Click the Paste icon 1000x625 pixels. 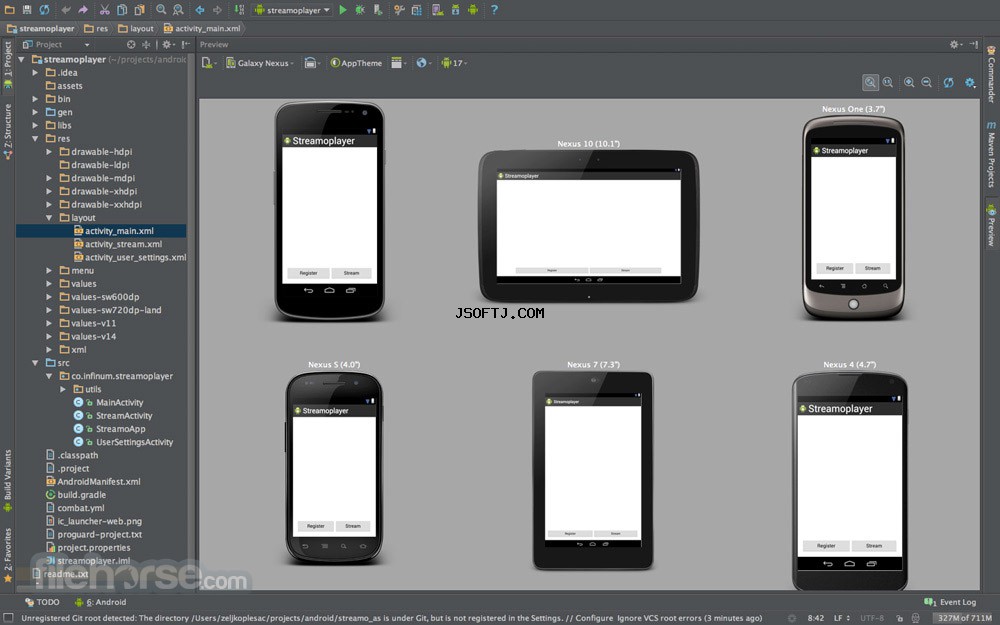tap(139, 10)
